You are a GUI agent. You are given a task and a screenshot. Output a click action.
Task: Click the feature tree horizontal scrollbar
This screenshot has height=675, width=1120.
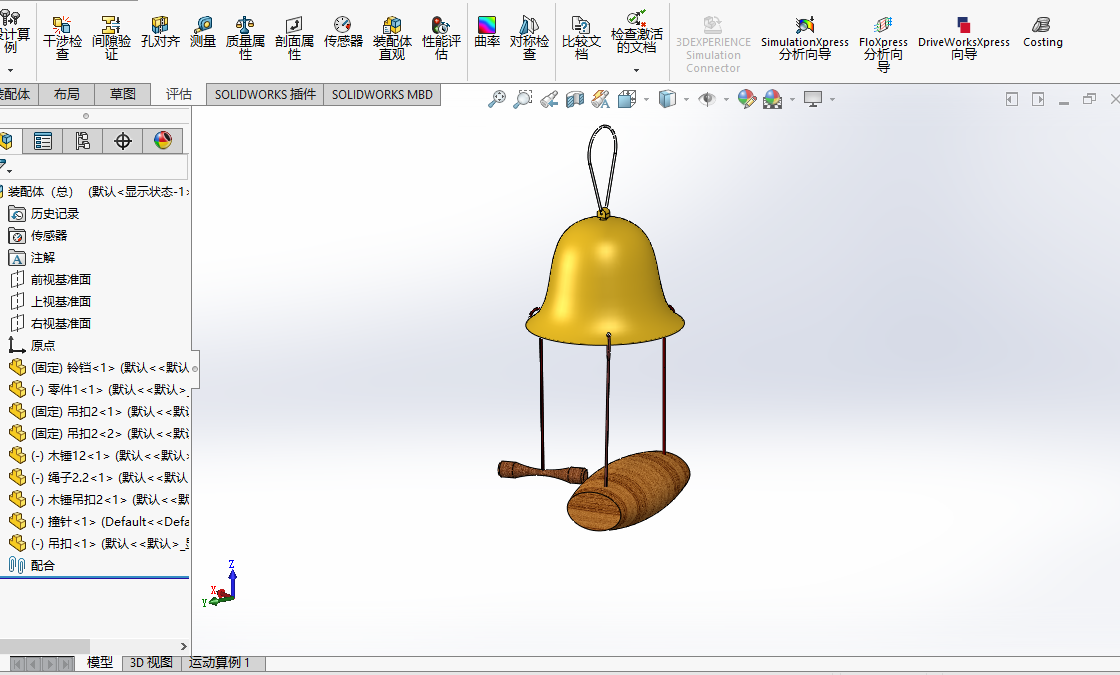point(44,646)
